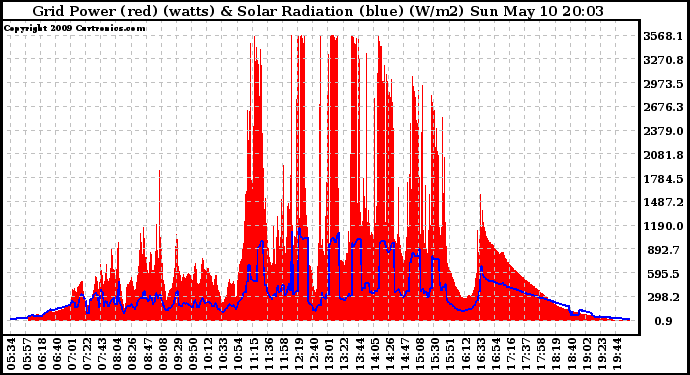Click the 16:12 time label
The image size is (690, 375).
click(464, 353)
